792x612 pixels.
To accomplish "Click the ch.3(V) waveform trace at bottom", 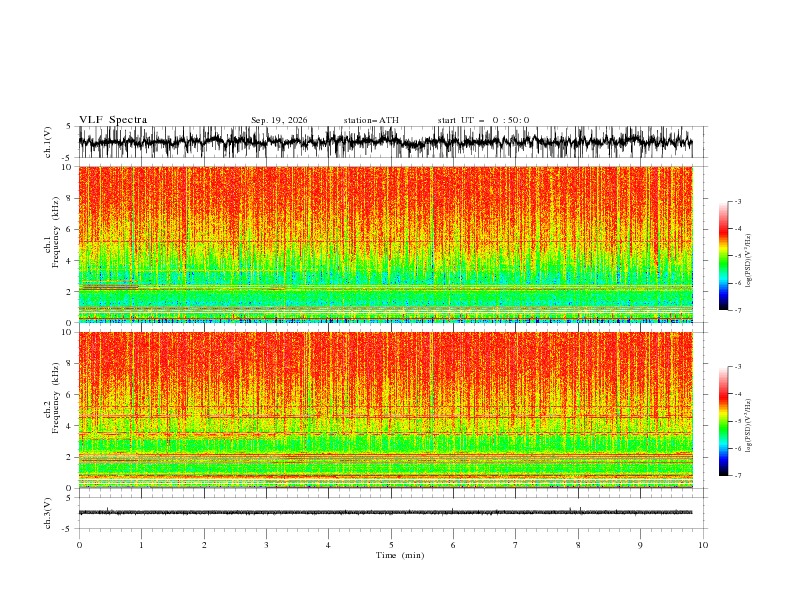I will pyautogui.click(x=385, y=512).
